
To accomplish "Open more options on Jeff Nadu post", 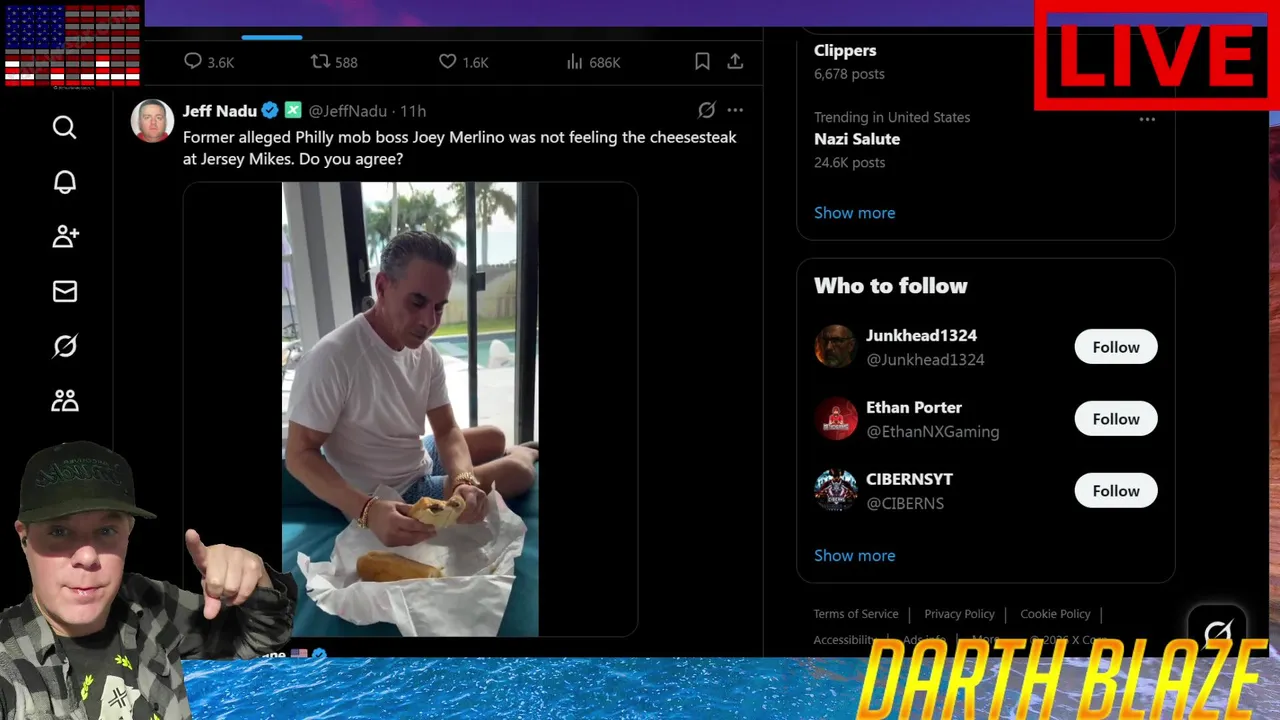I will [735, 110].
